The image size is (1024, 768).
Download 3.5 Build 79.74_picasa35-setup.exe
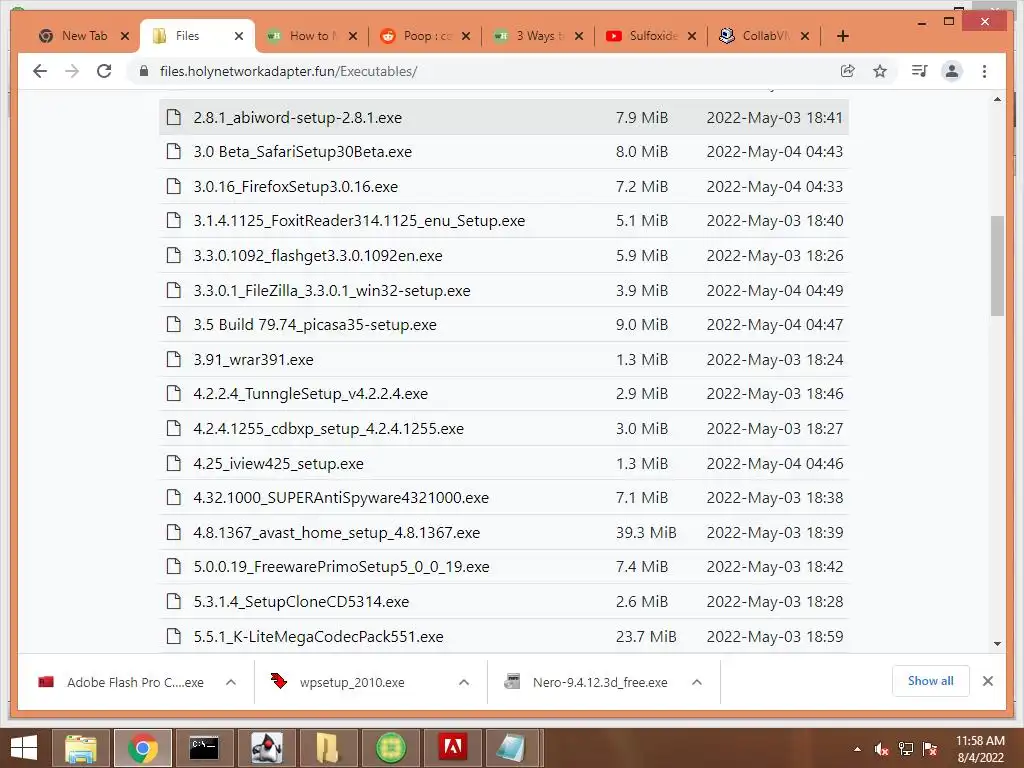coord(315,325)
